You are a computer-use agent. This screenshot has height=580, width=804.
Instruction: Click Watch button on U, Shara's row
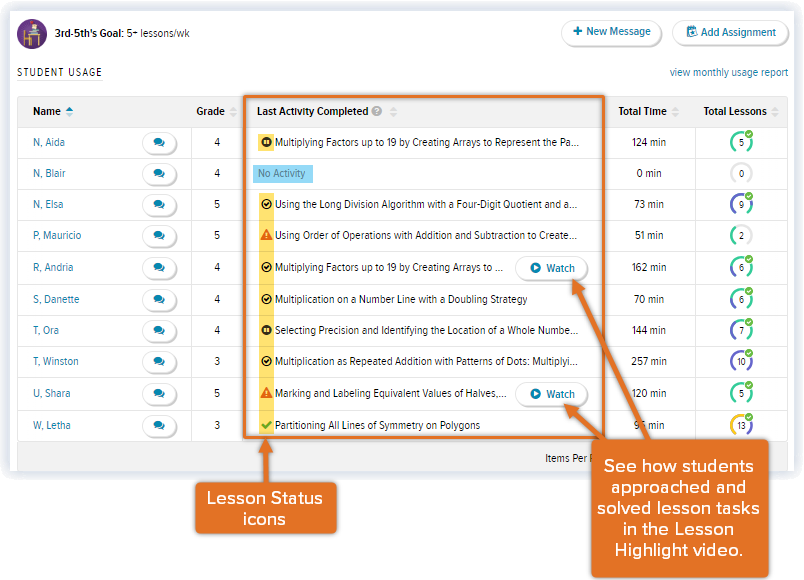click(x=551, y=394)
